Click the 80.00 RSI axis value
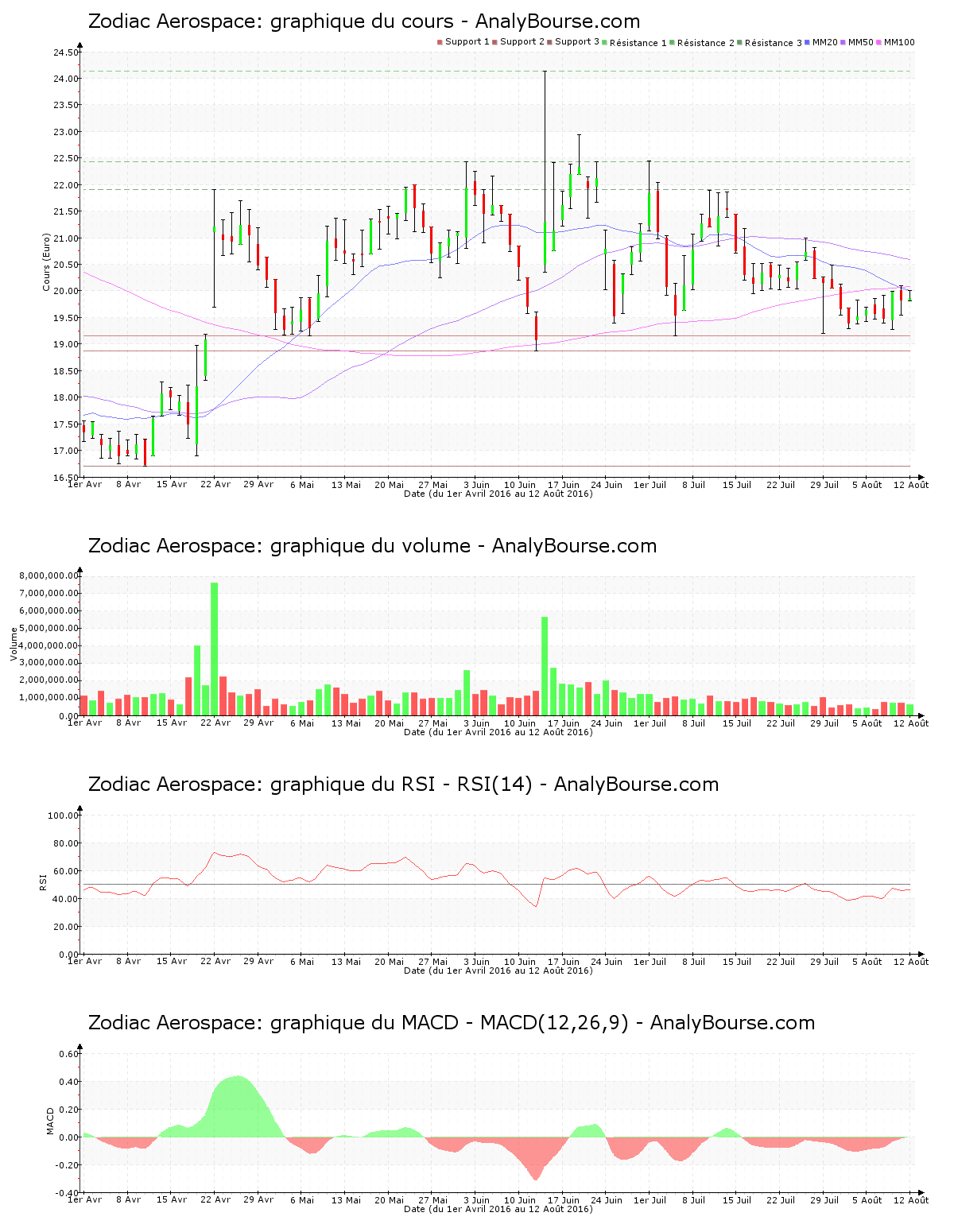Screen dimensions: 954x1232 click(66, 843)
